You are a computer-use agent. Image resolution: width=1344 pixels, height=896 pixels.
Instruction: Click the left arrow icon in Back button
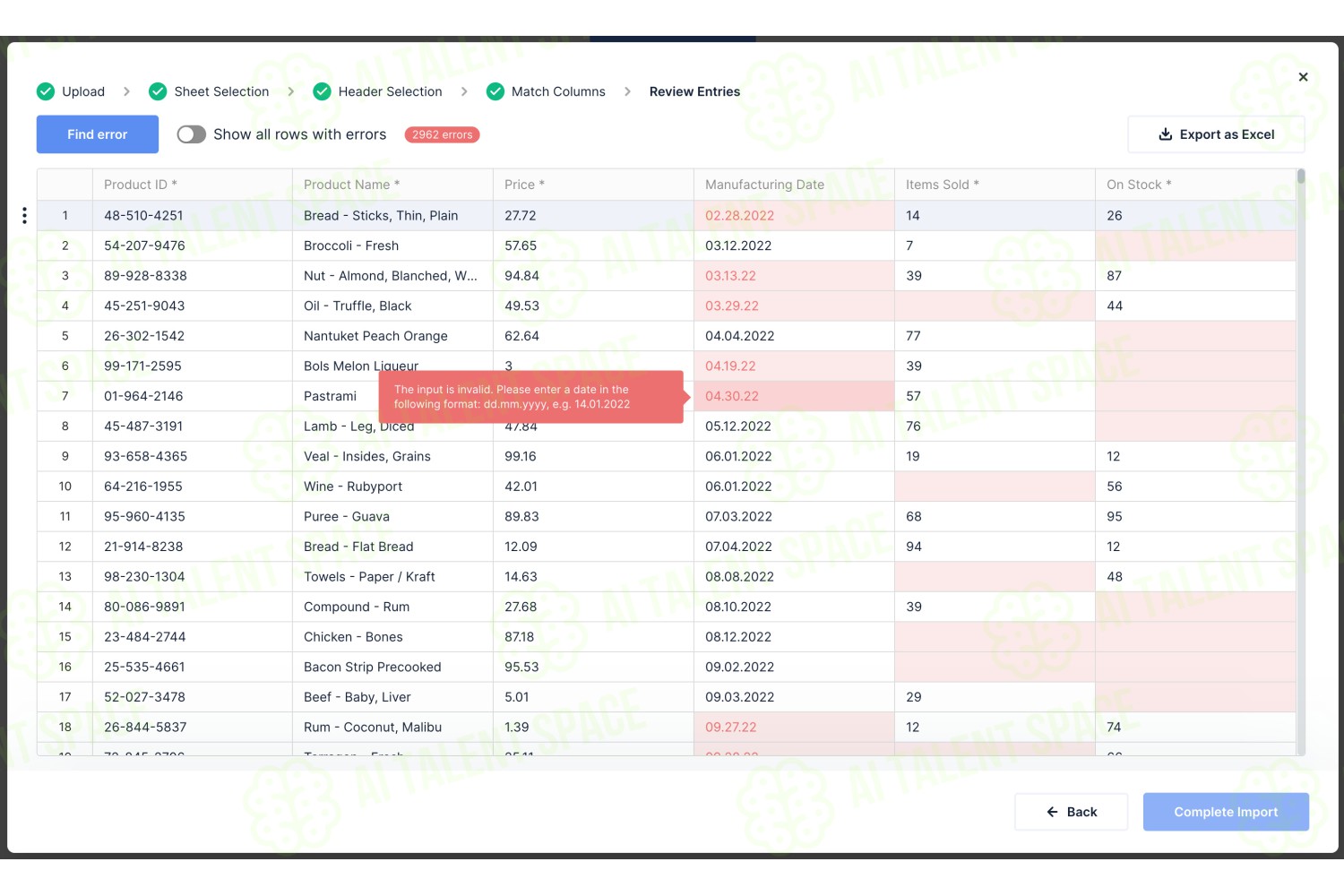(1052, 812)
